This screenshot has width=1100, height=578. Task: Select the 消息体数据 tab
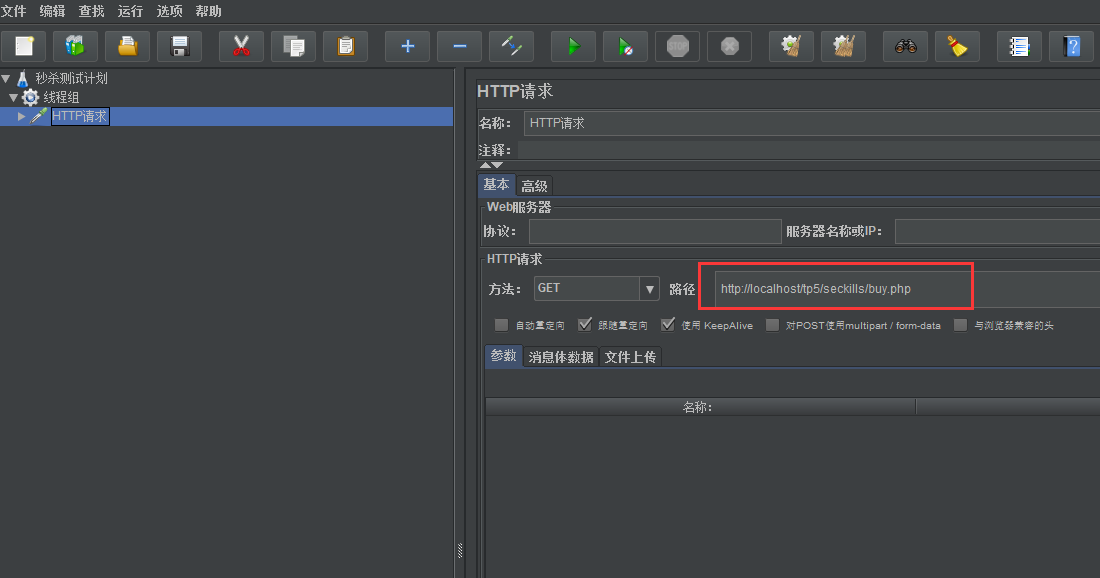click(561, 357)
